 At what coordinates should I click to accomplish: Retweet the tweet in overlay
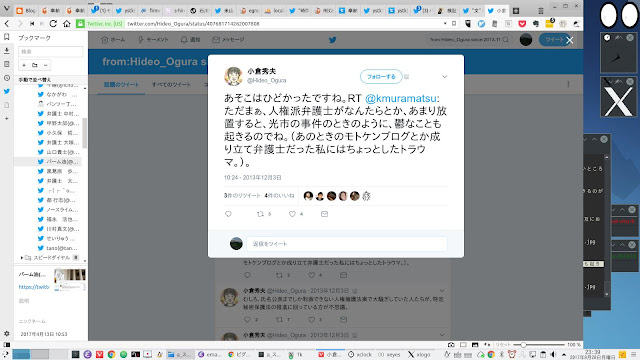pyautogui.click(x=260, y=214)
